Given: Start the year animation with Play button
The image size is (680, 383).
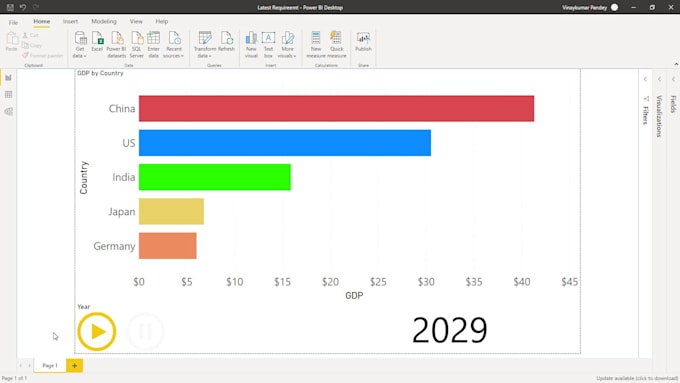Looking at the screenshot, I should 97,331.
